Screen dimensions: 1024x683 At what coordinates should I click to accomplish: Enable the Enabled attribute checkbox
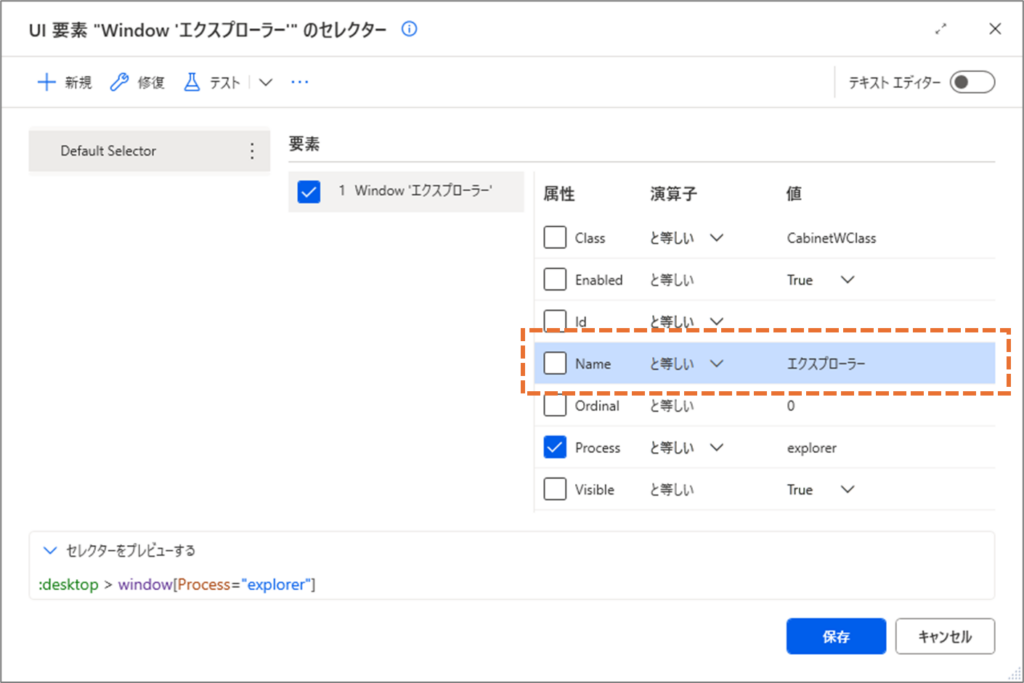[x=554, y=279]
